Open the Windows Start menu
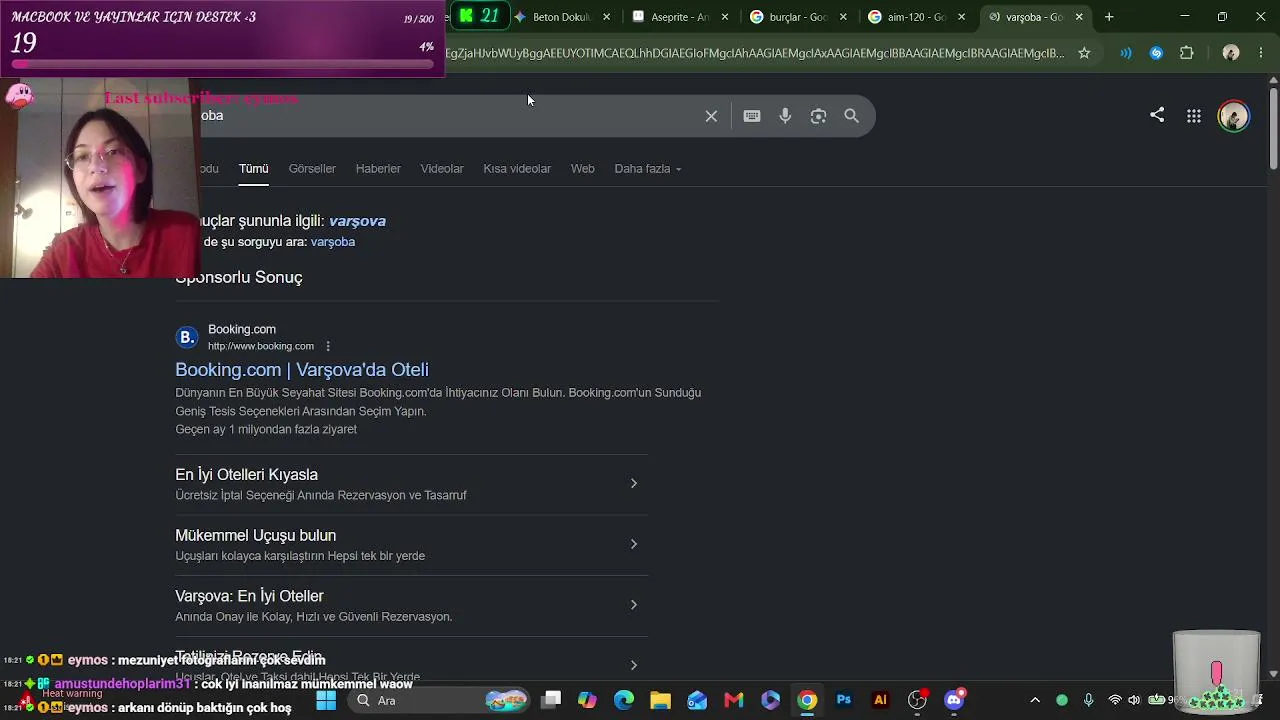Viewport: 1280px width, 720px height. tap(326, 700)
